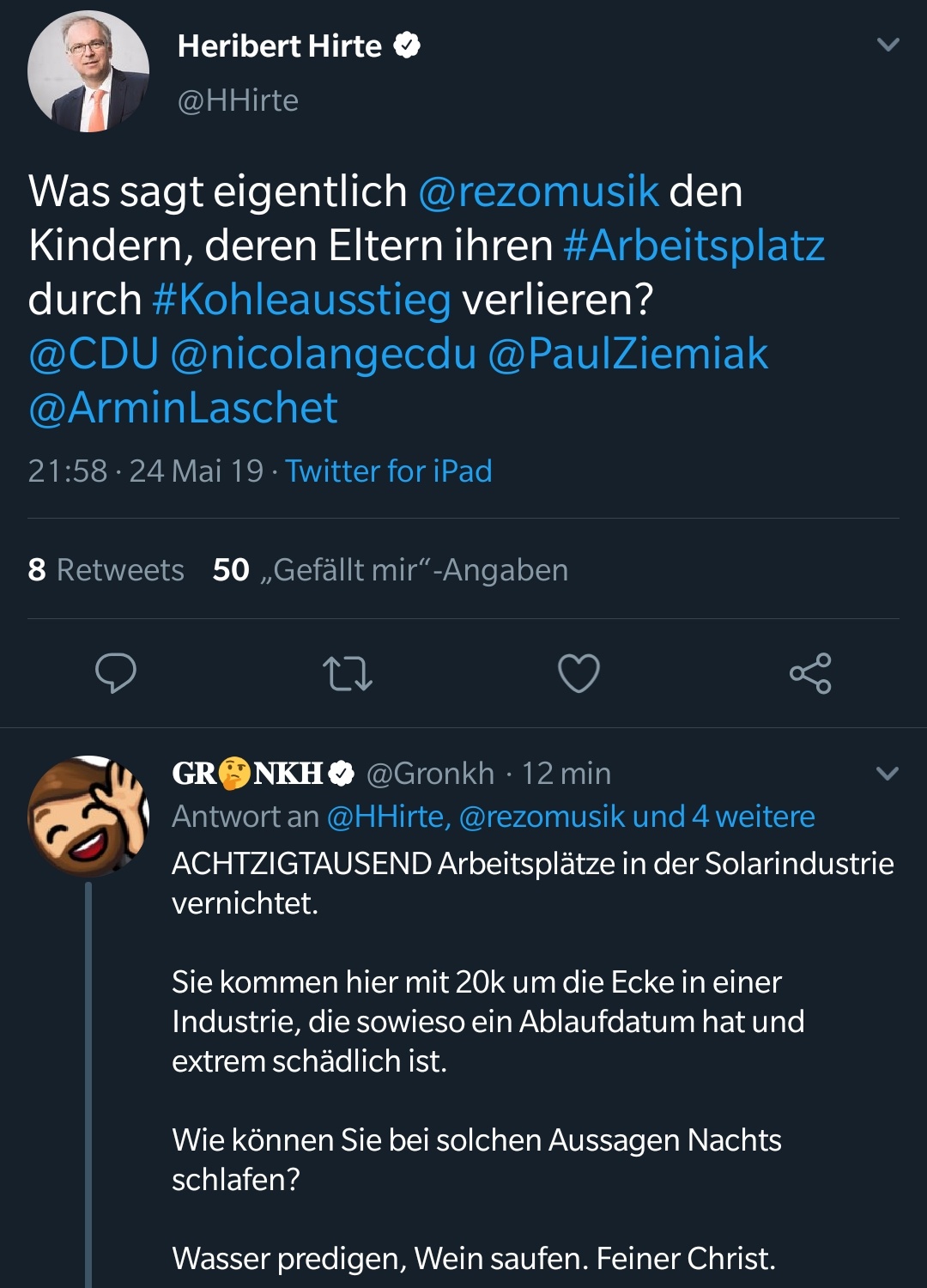Viewport: 927px width, 1288px height.
Task: Open @PaulZiemiak profile mention
Action: click(627, 354)
